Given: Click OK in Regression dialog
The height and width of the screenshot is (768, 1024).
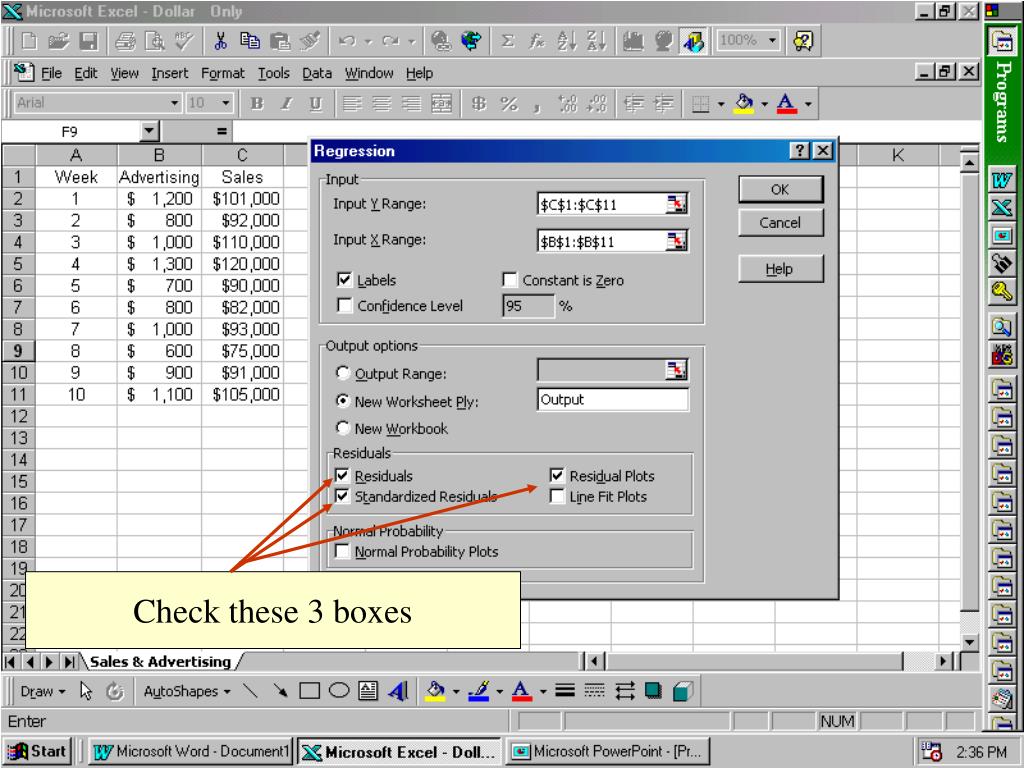Looking at the screenshot, I should (780, 189).
